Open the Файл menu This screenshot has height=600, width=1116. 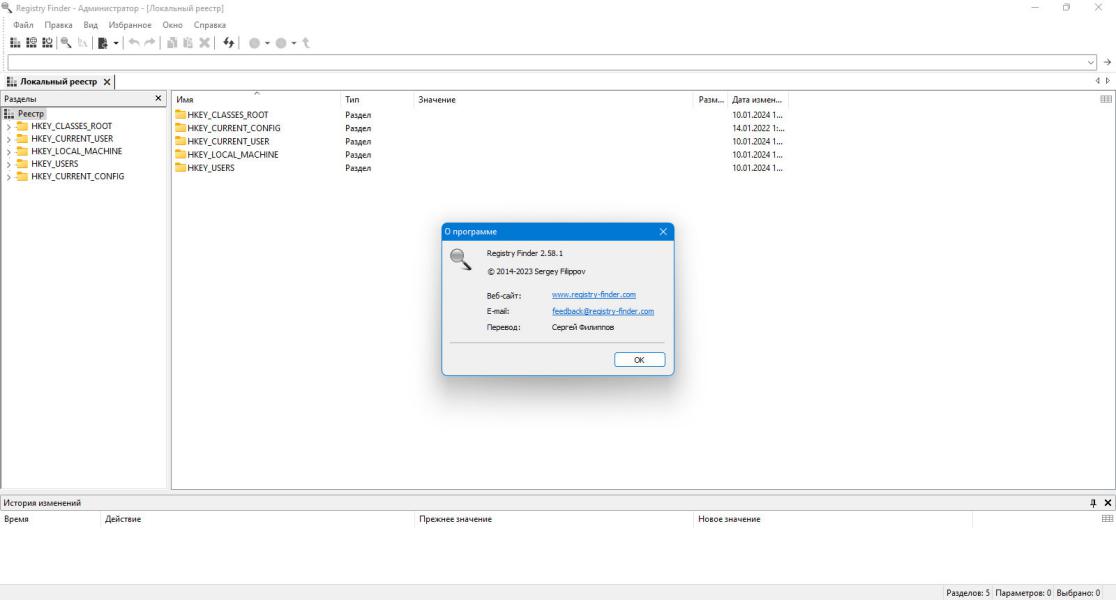tap(23, 25)
